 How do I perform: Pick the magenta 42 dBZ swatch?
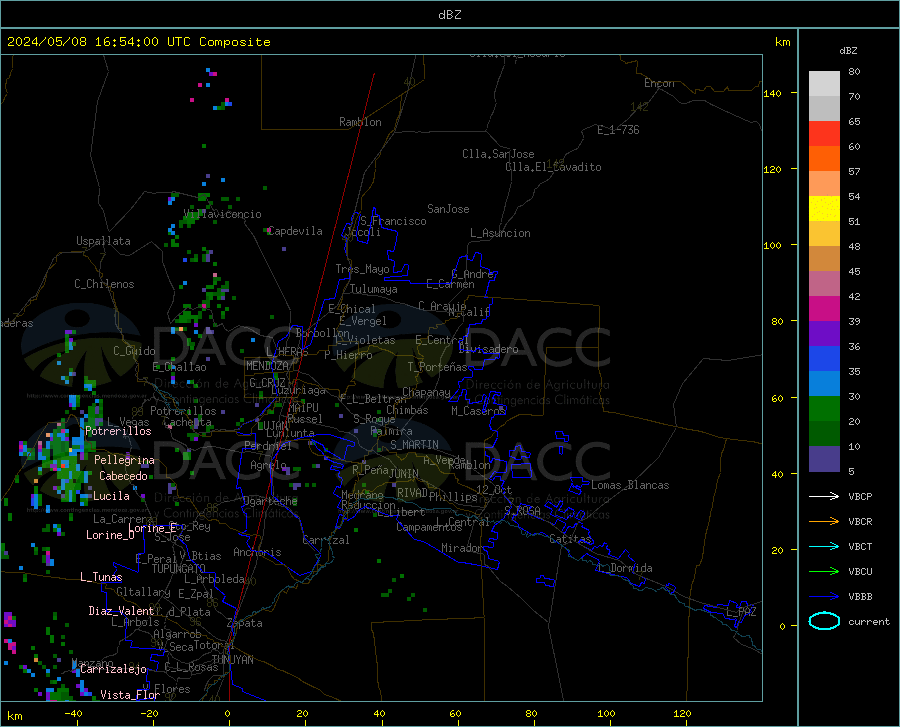[x=824, y=309]
